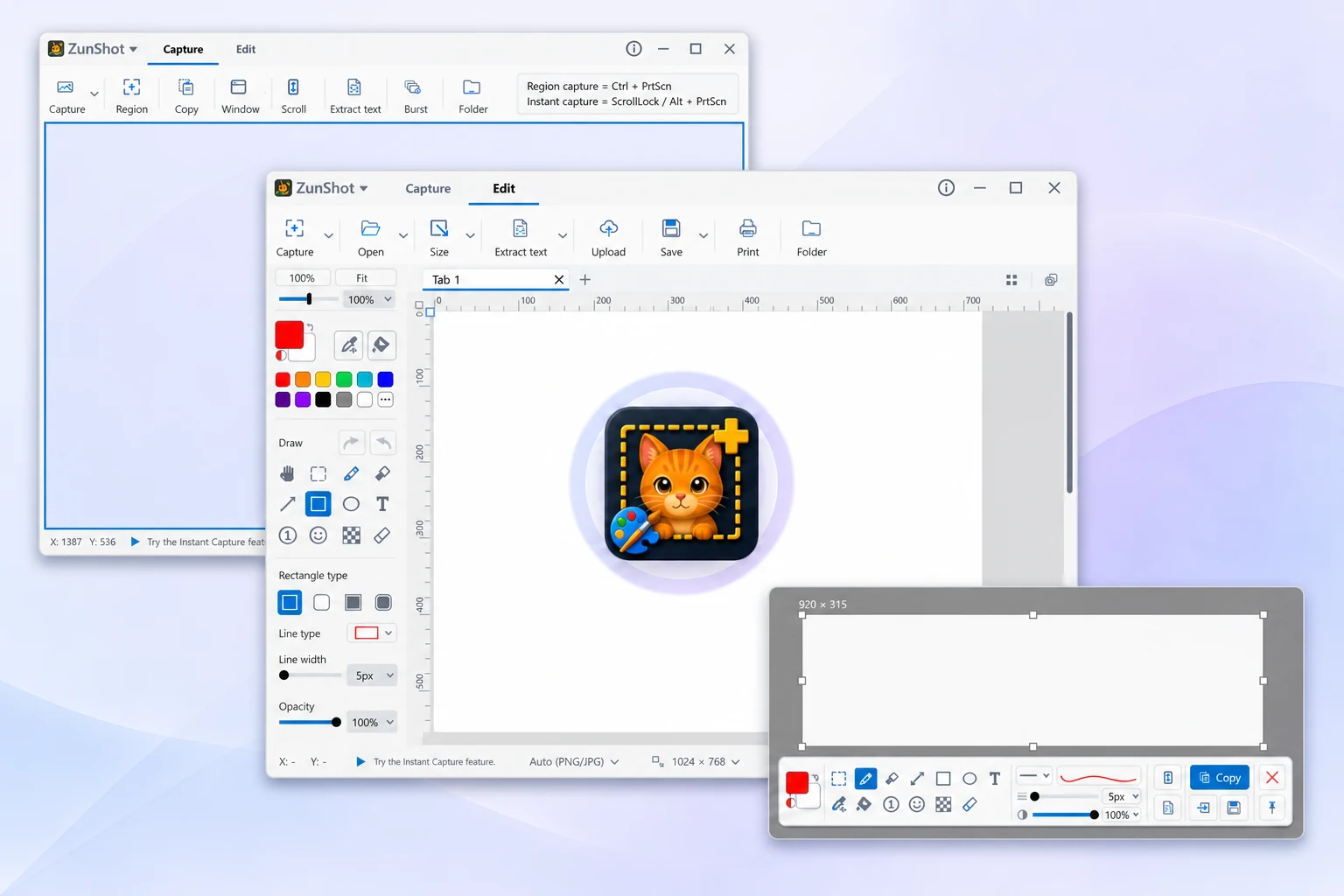Image resolution: width=1344 pixels, height=896 pixels.
Task: Open the Edit tab in the back window
Action: pos(246,49)
